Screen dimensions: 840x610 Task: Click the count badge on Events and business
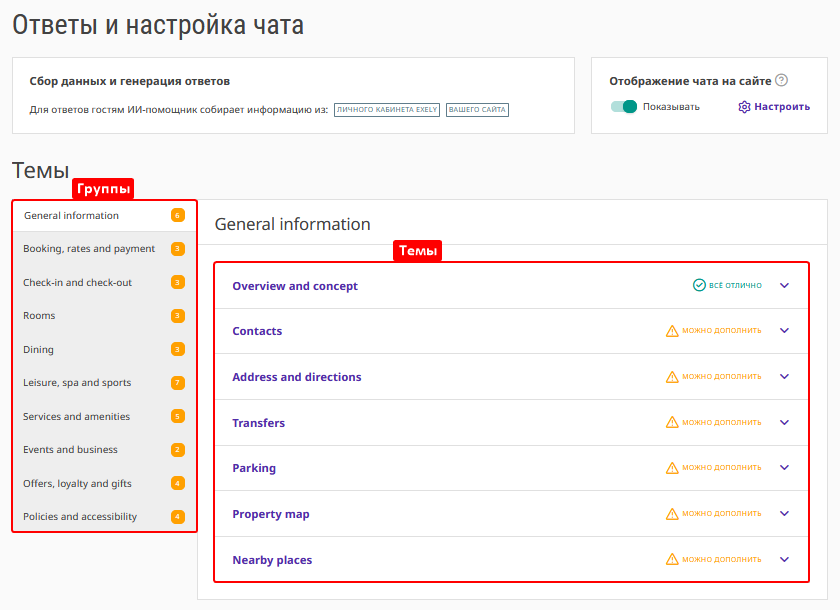point(178,450)
